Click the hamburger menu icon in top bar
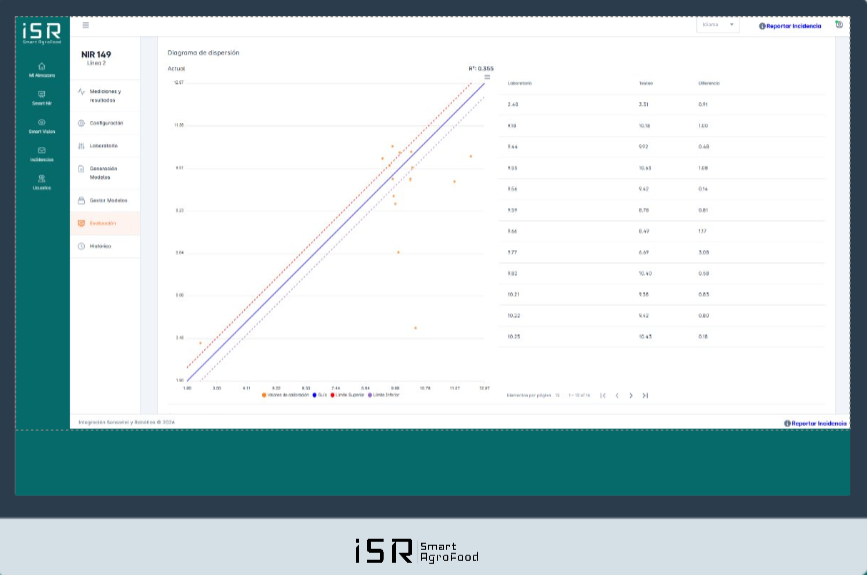Screen dimensions: 867x575 pos(86,25)
